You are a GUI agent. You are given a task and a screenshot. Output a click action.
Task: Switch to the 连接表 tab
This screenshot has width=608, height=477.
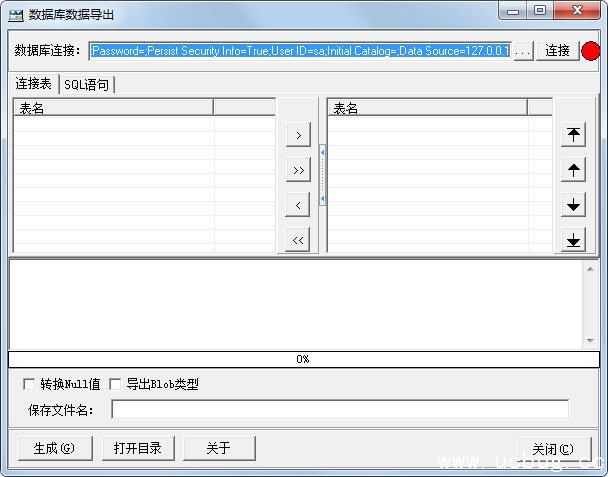(33, 85)
